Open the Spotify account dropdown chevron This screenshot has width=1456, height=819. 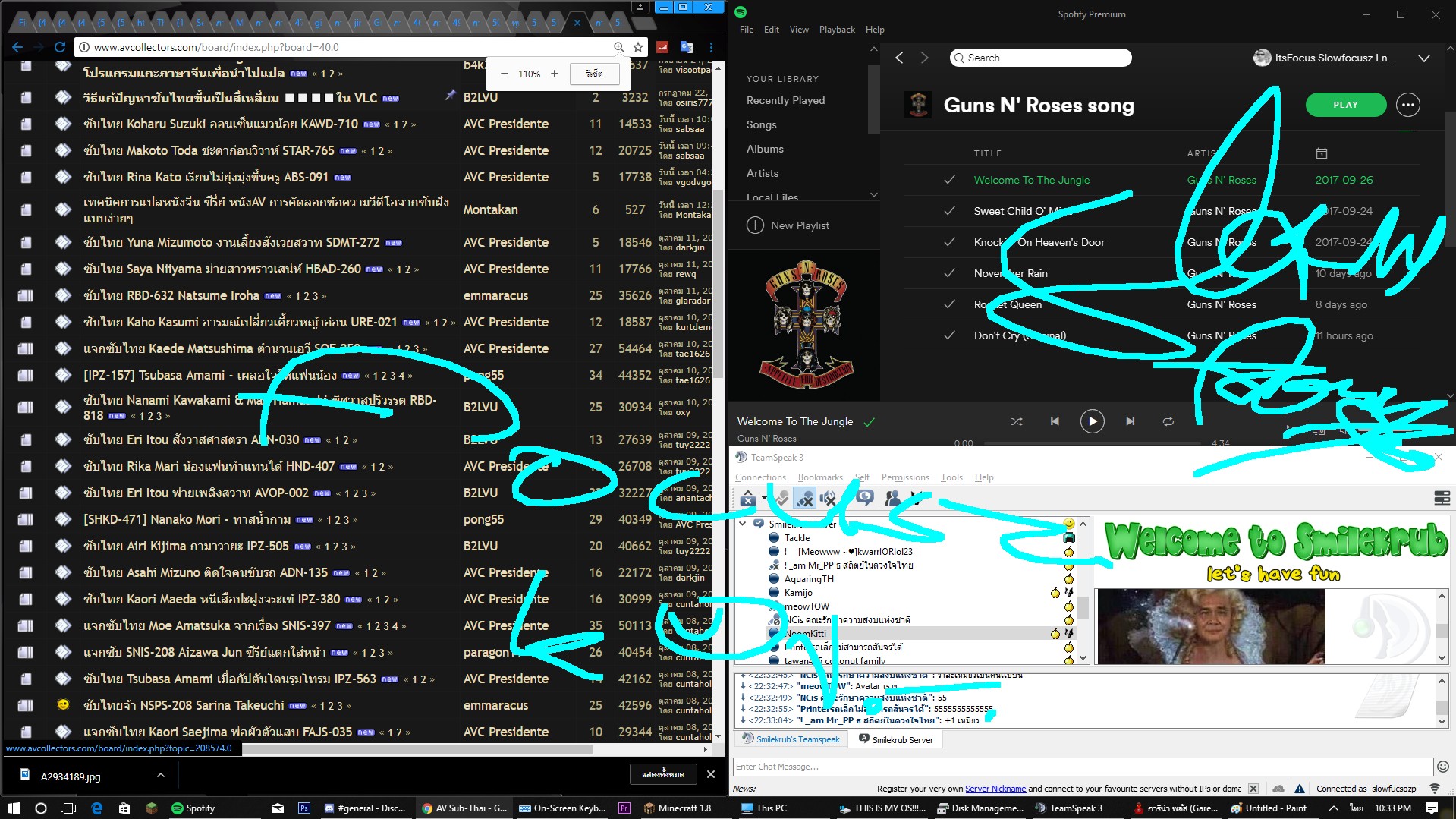(x=1424, y=58)
